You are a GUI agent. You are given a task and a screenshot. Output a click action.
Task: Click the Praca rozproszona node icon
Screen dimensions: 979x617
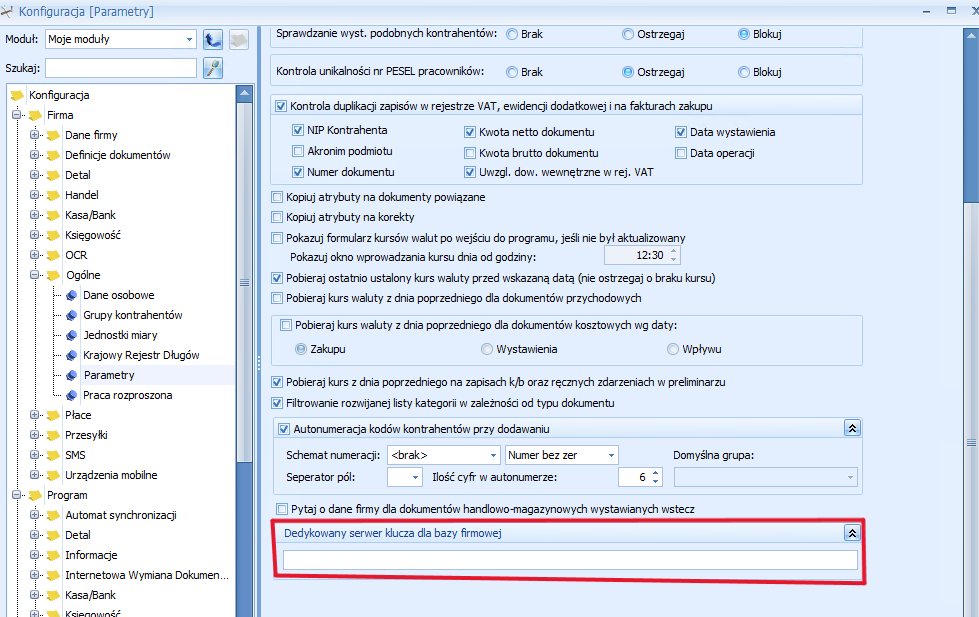72,395
